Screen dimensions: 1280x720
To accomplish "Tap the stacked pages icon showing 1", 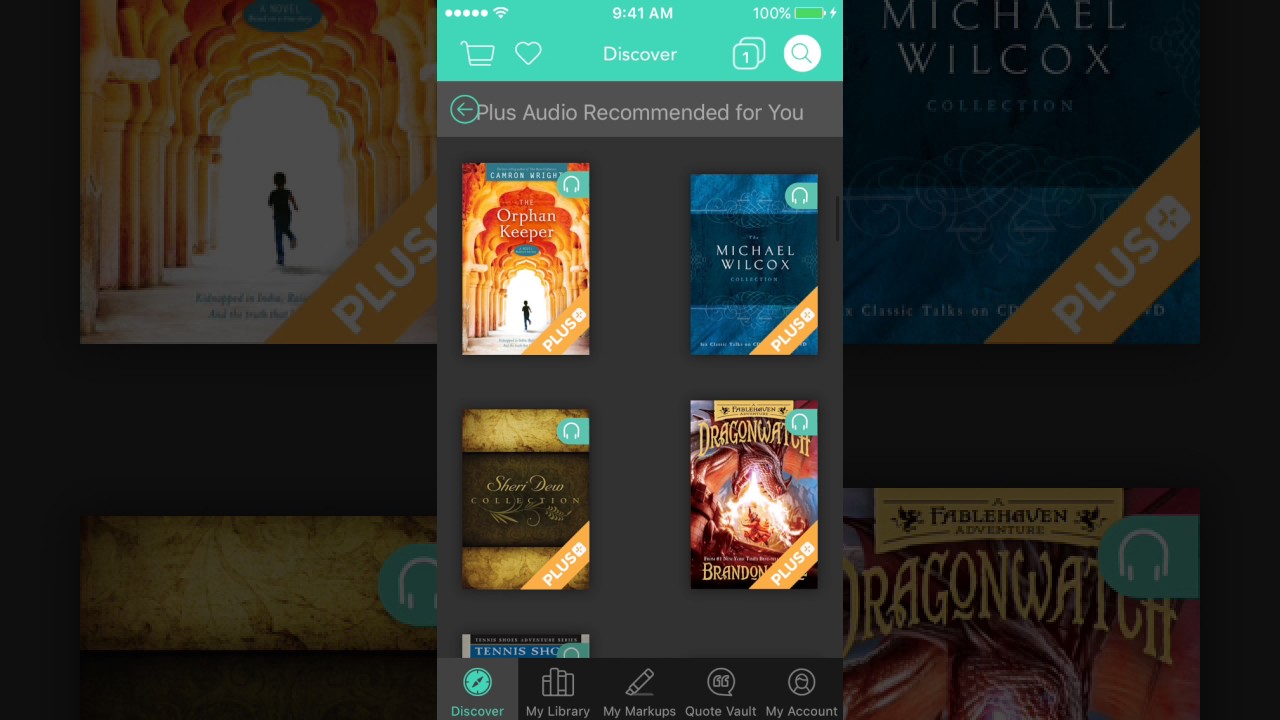I will 748,54.
